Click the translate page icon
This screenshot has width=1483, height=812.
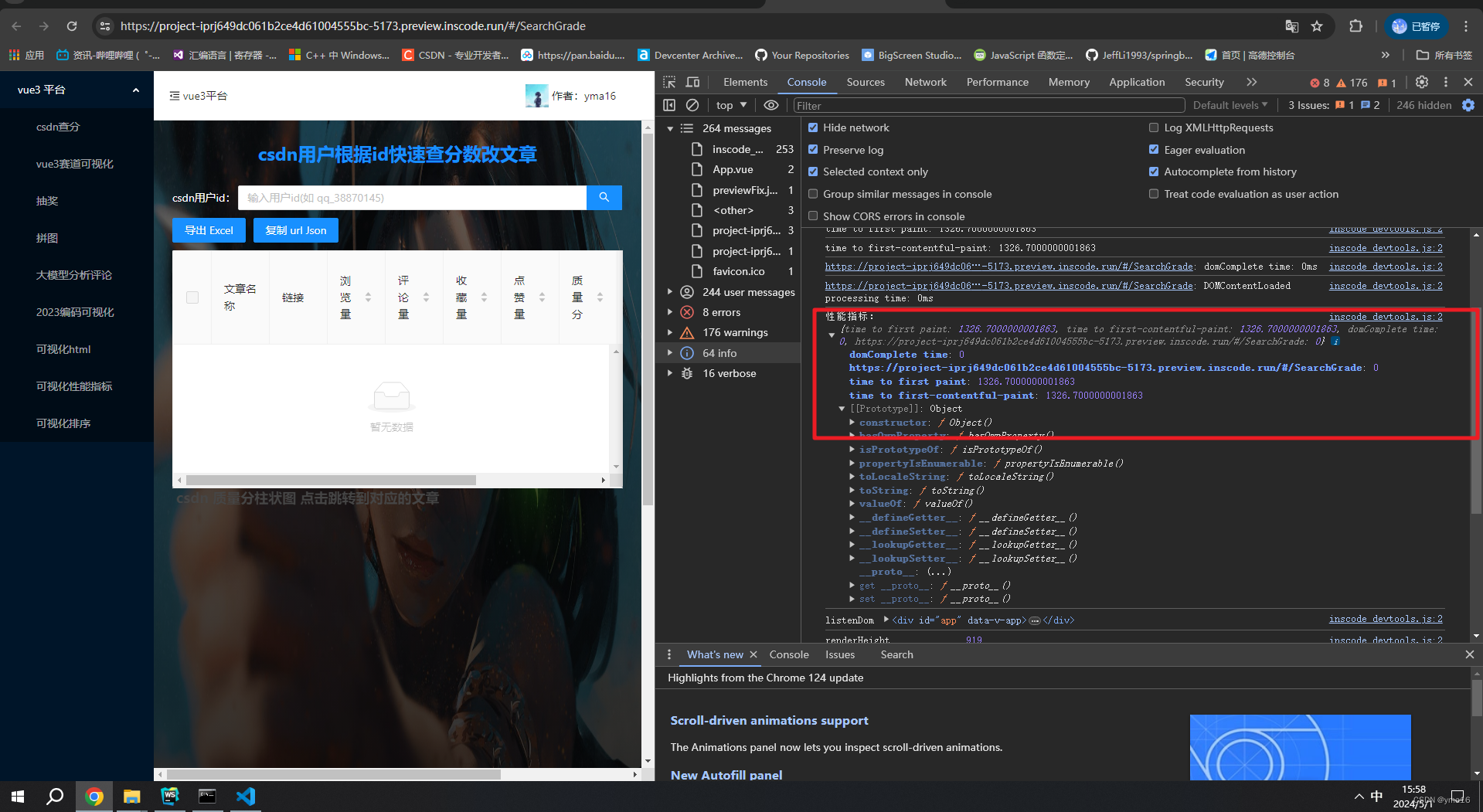(x=1292, y=26)
